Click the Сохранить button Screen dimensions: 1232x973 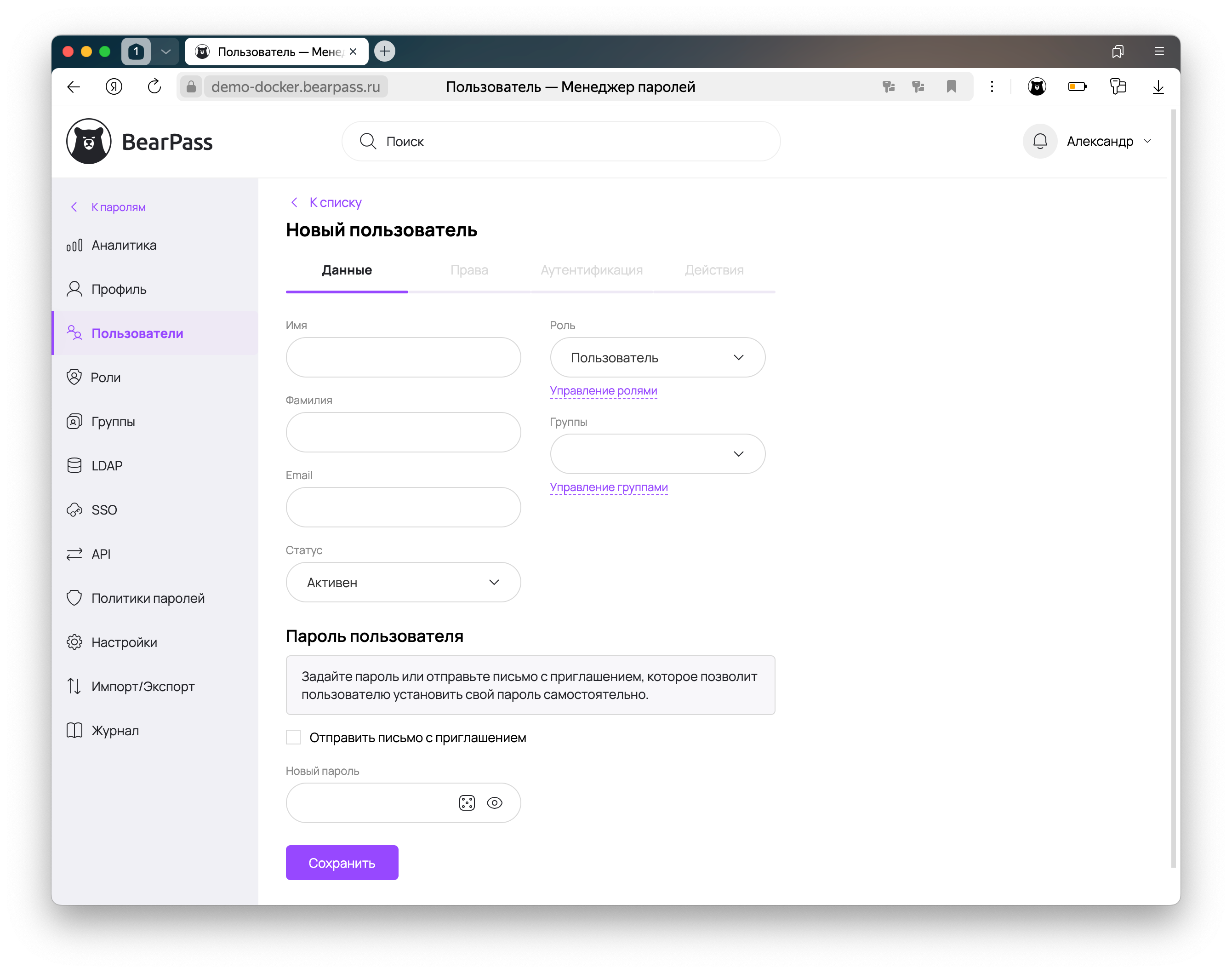tap(342, 863)
